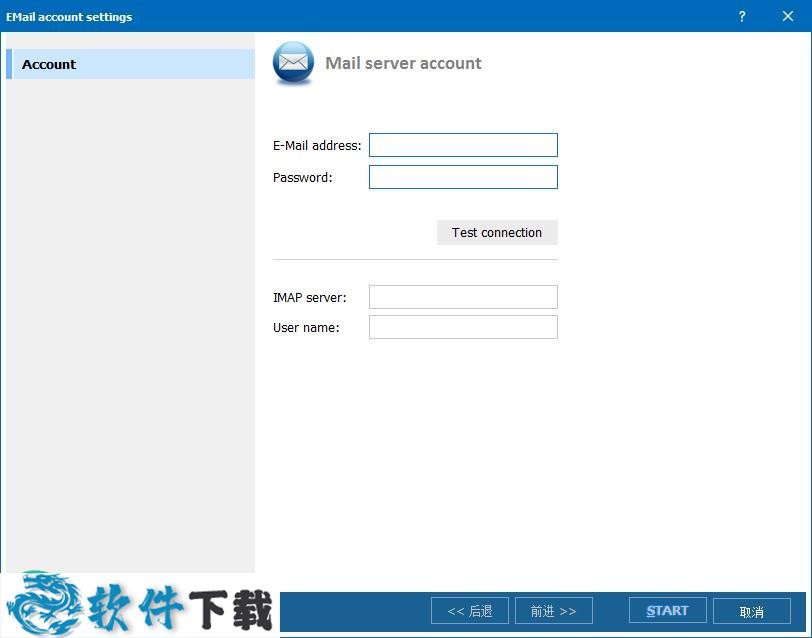This screenshot has width=812, height=638.
Task: Click the Mail server account heading
Action: click(x=403, y=63)
